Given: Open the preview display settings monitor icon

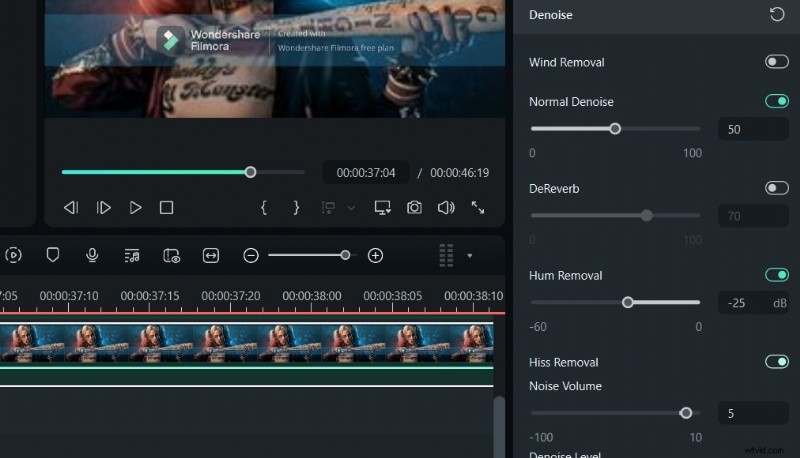Looking at the screenshot, I should [x=382, y=208].
